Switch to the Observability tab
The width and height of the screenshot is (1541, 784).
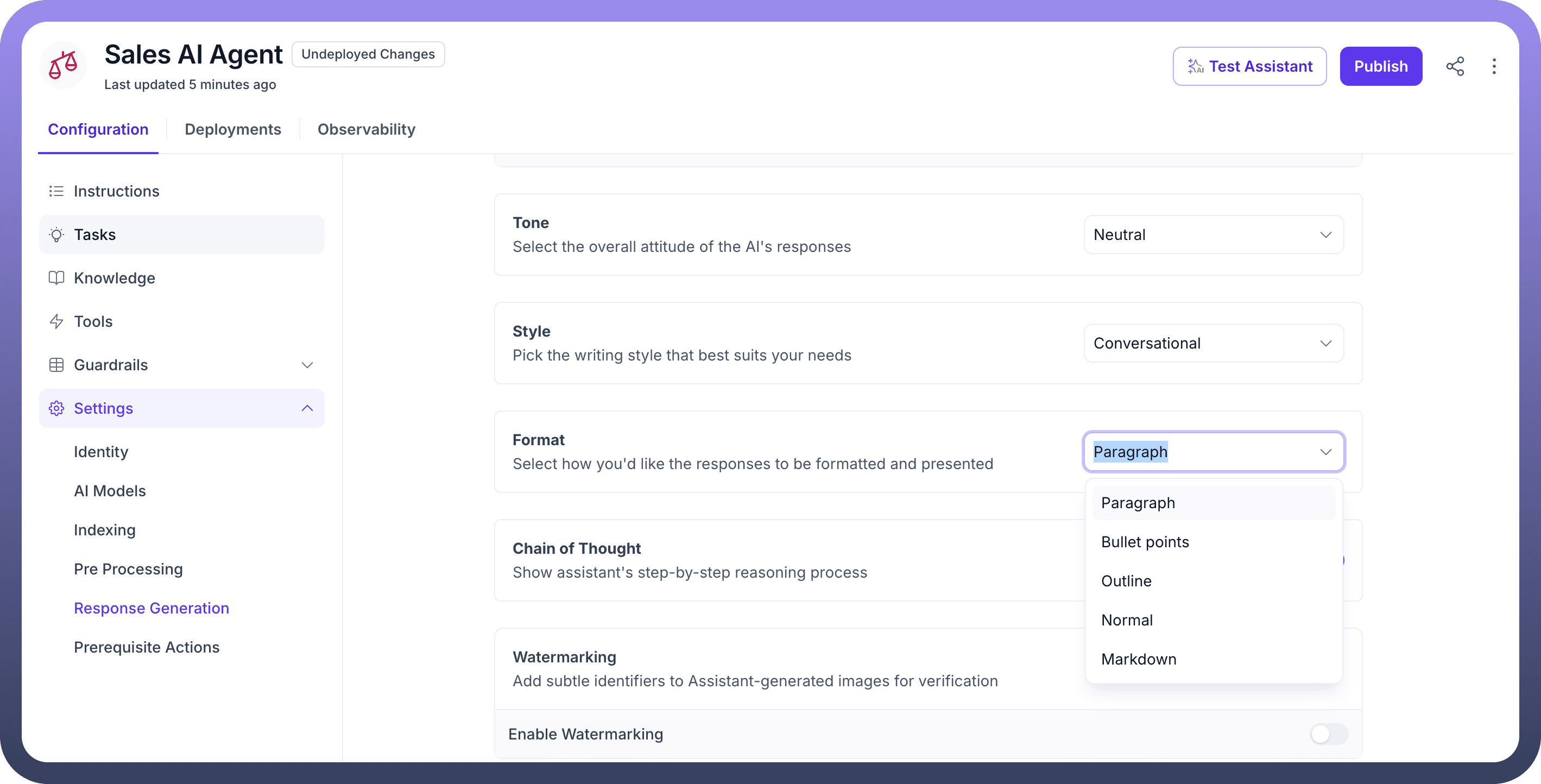[x=366, y=129]
